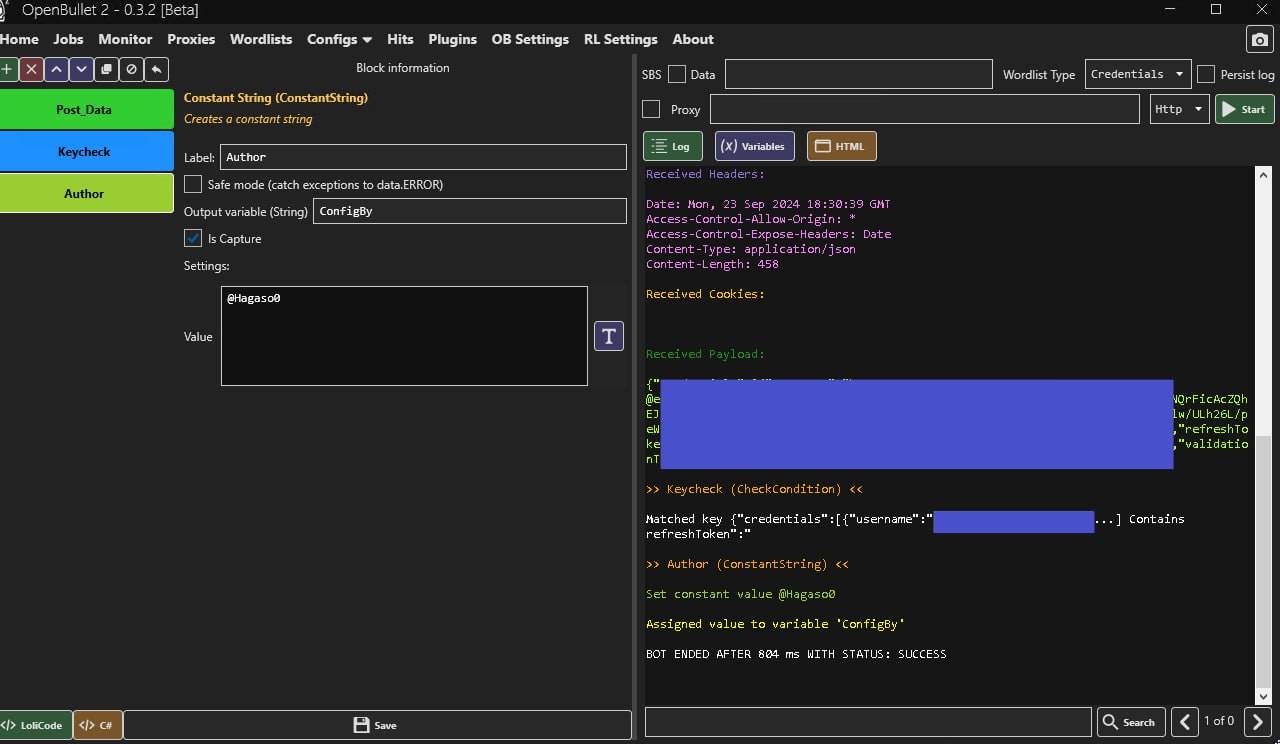Image resolution: width=1280 pixels, height=744 pixels.
Task: Switch to the Variables tab
Action: pyautogui.click(x=754, y=146)
